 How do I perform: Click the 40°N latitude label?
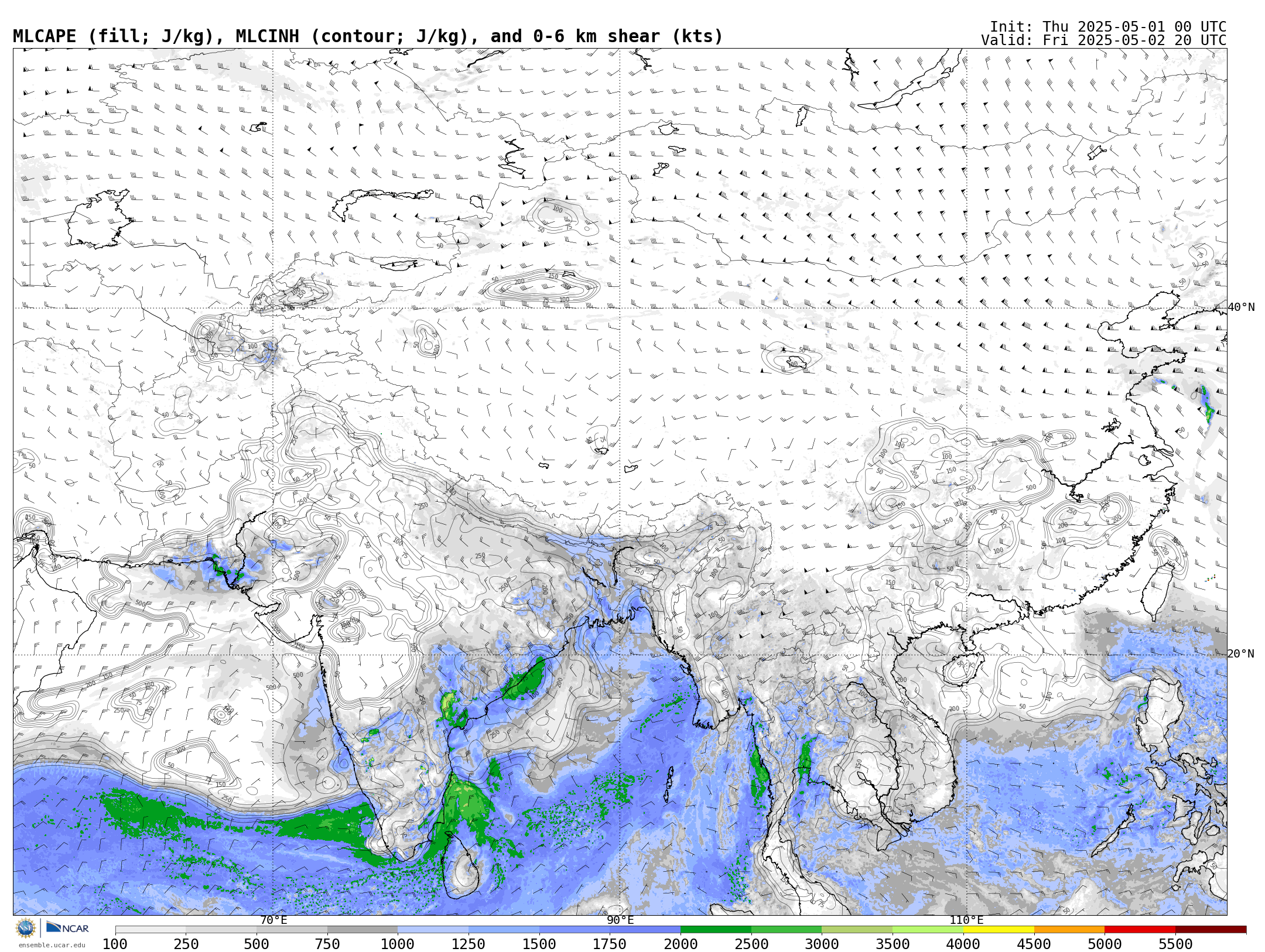(1241, 307)
